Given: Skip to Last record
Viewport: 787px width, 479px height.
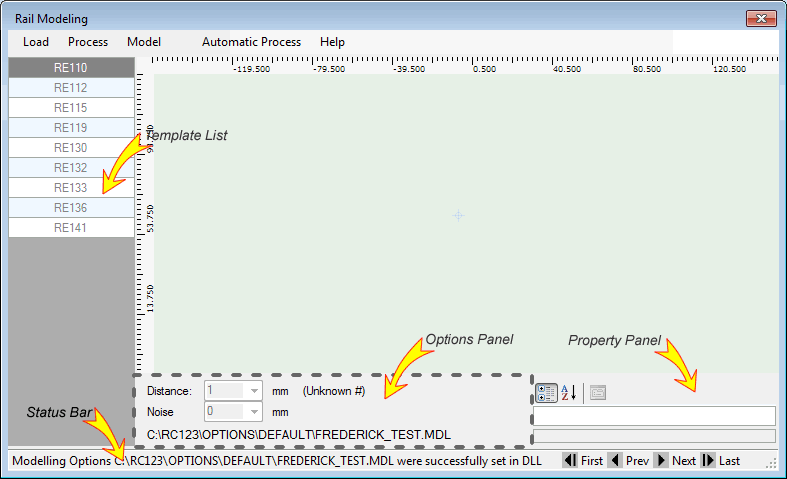Looking at the screenshot, I should pos(720,461).
